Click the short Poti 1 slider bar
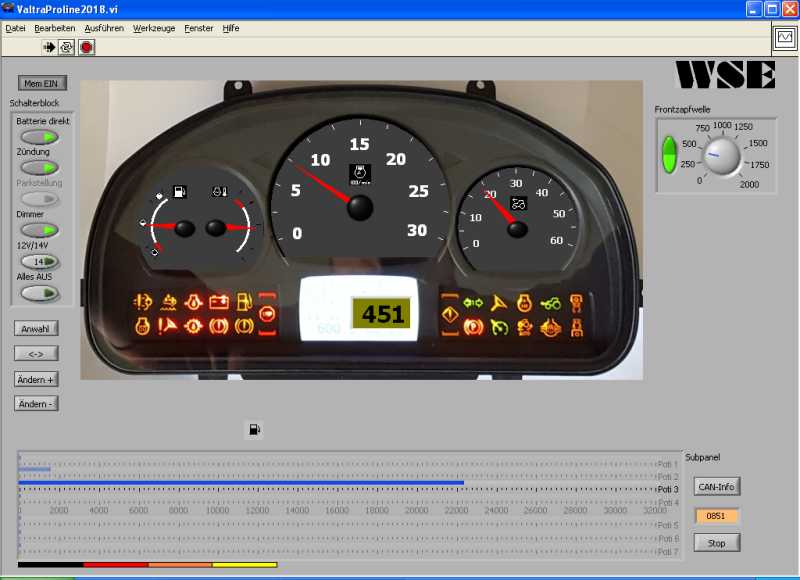 [x=35, y=469]
